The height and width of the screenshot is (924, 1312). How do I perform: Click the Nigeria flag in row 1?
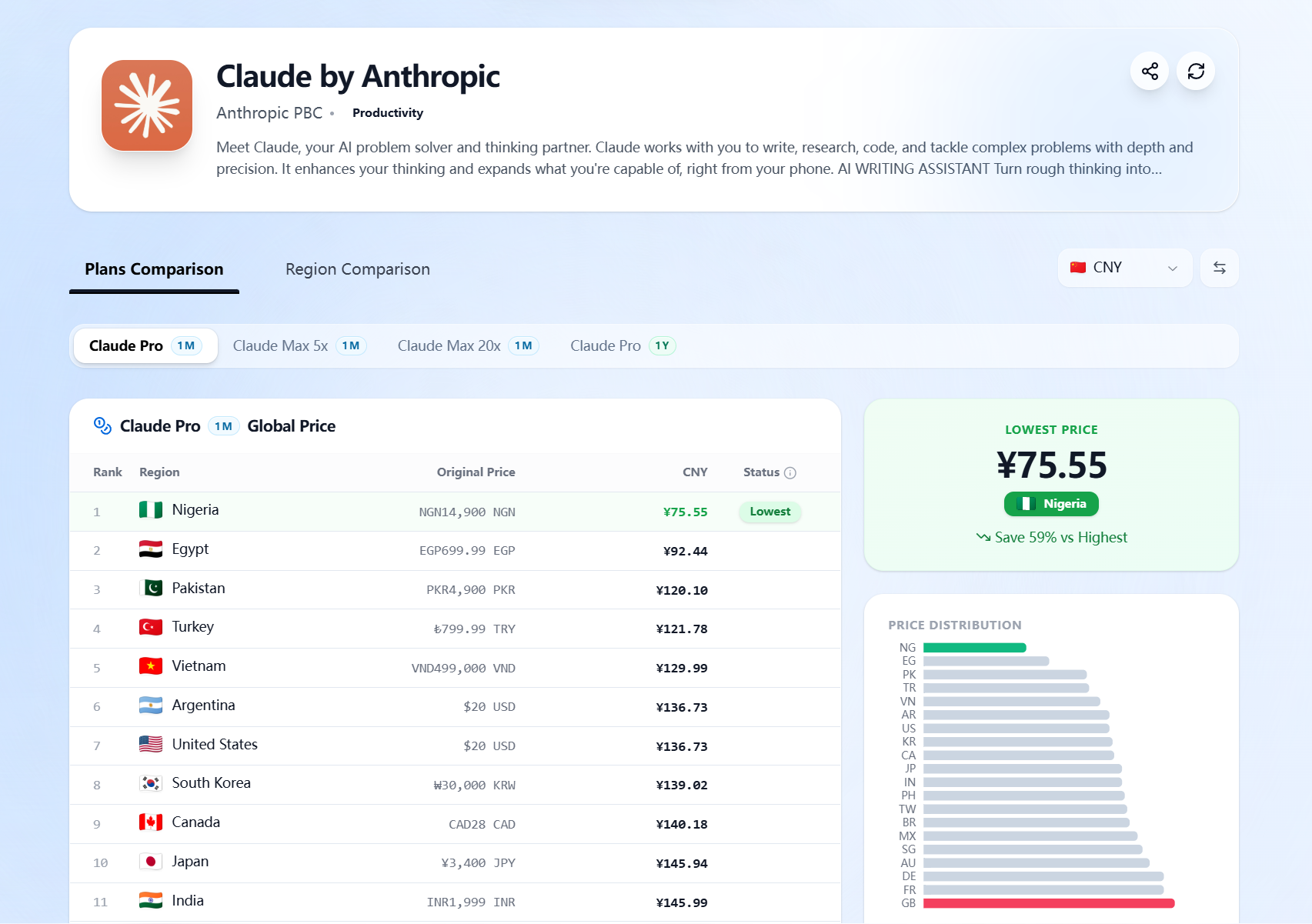pyautogui.click(x=151, y=510)
